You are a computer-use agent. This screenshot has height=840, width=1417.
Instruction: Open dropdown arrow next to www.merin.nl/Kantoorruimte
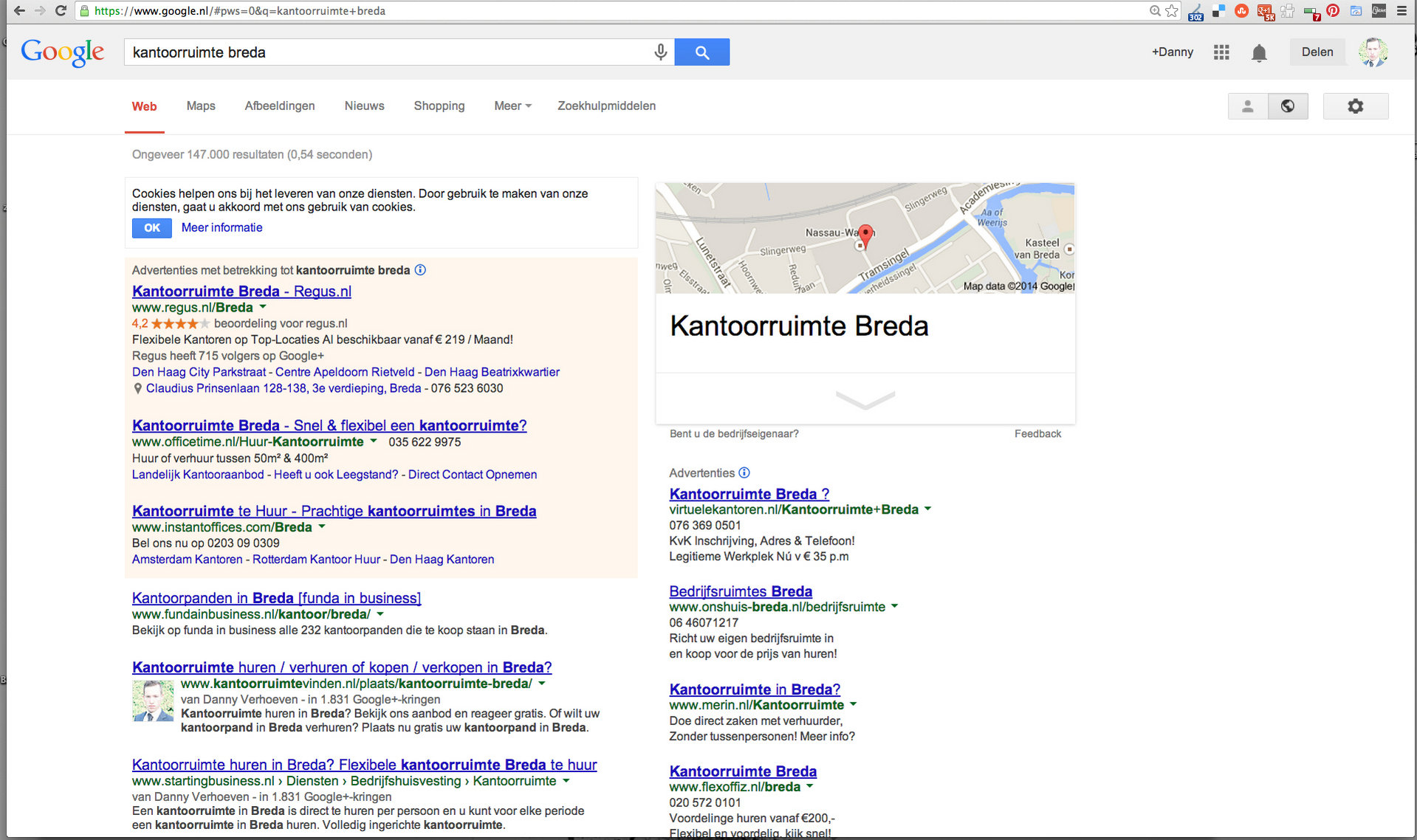click(x=854, y=704)
